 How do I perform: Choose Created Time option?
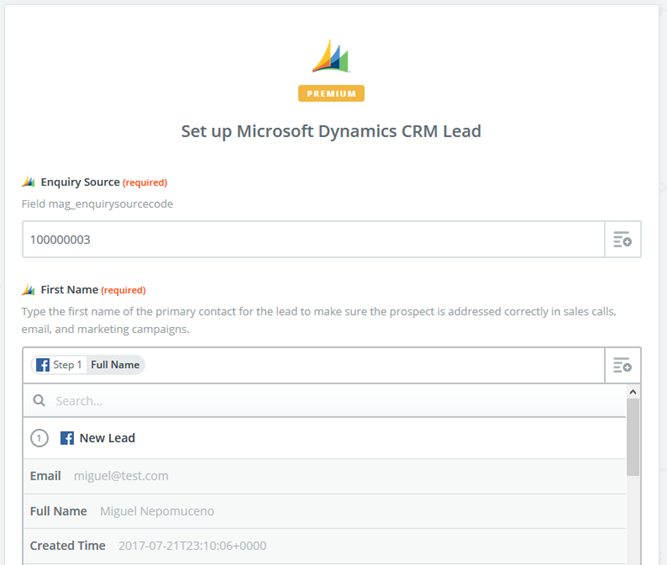[x=324, y=546]
